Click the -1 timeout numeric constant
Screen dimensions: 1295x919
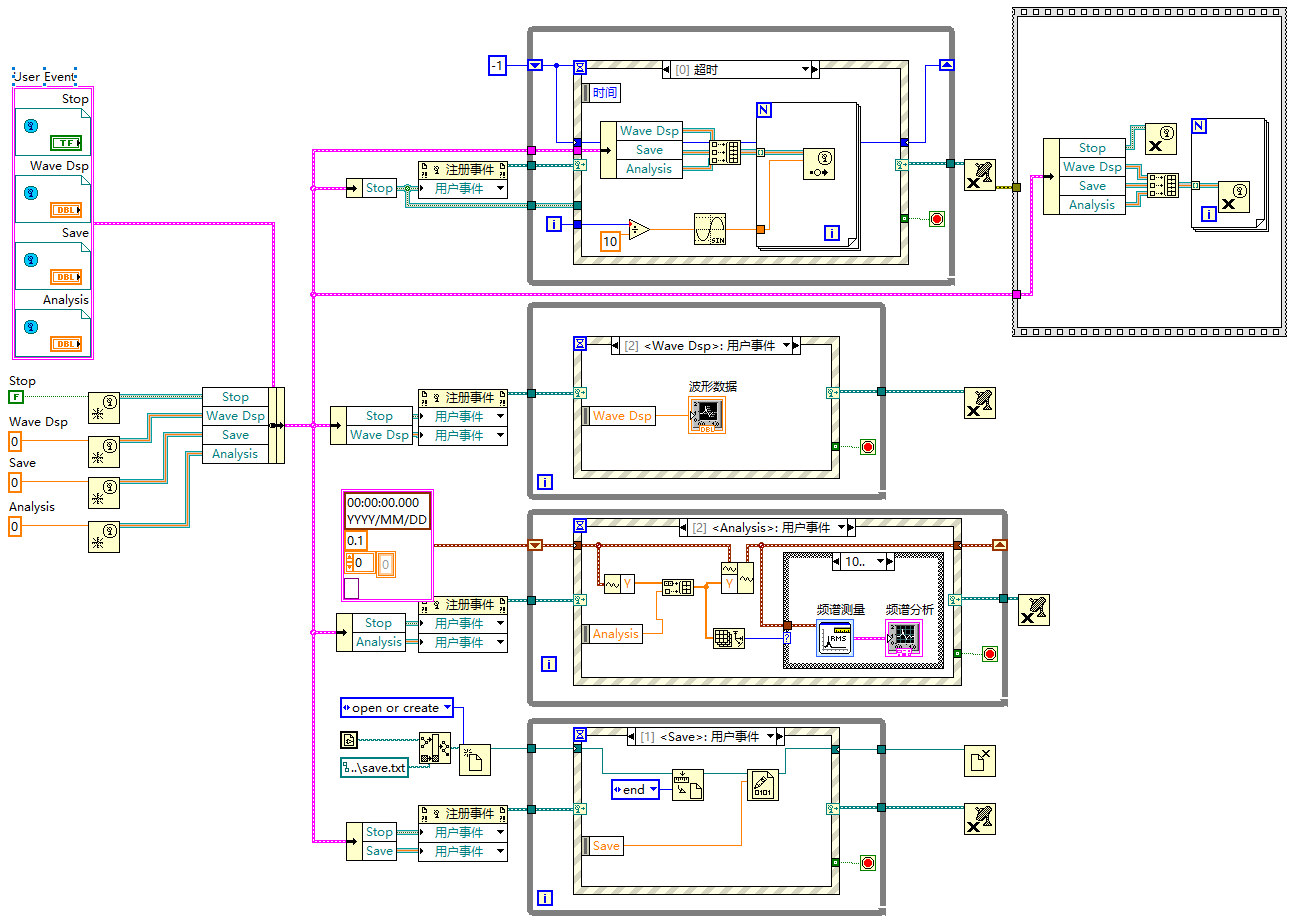tap(498, 66)
